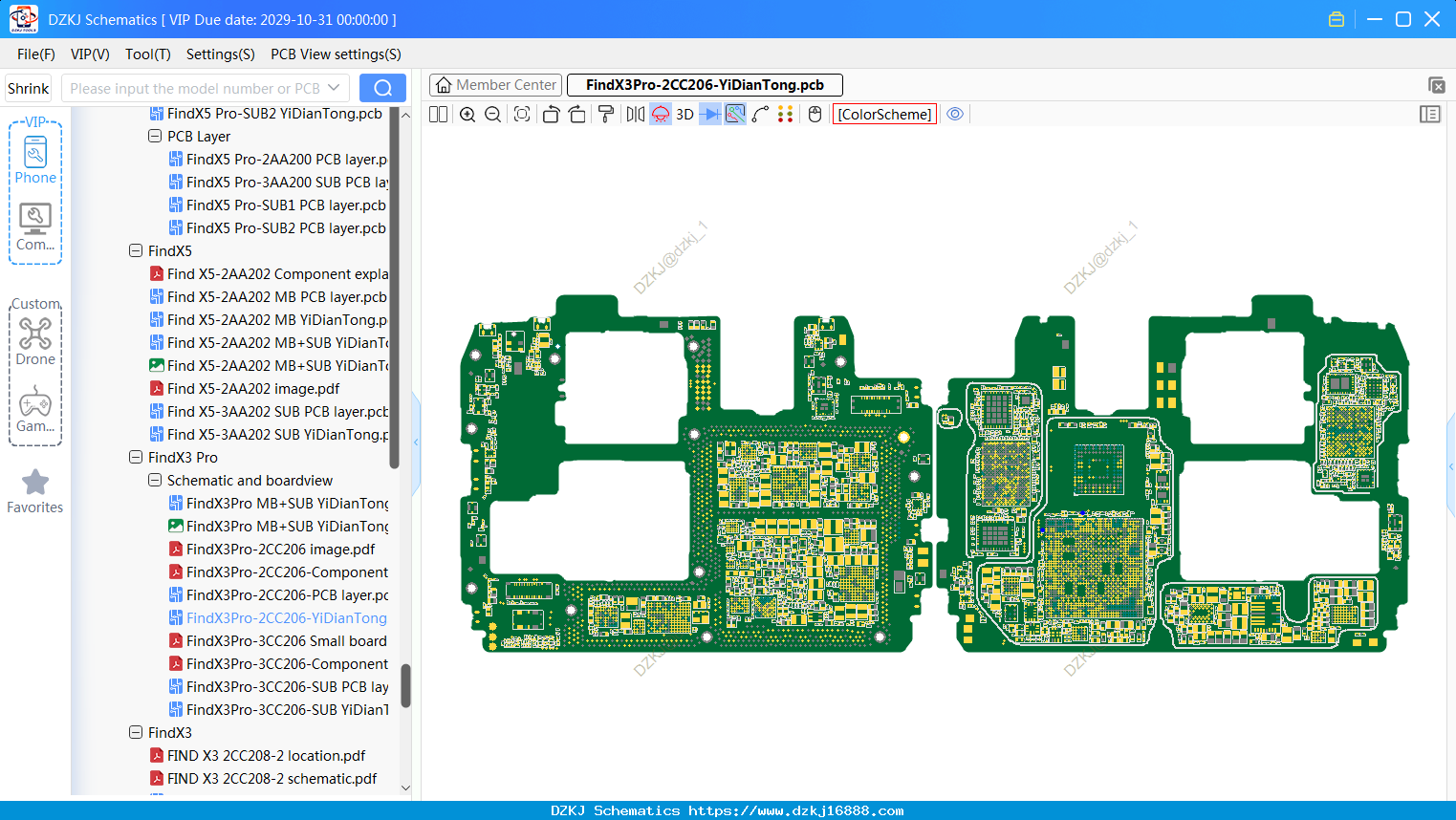The height and width of the screenshot is (820, 1456).
Task: Click the detach window icon at top right
Action: pos(1436,85)
